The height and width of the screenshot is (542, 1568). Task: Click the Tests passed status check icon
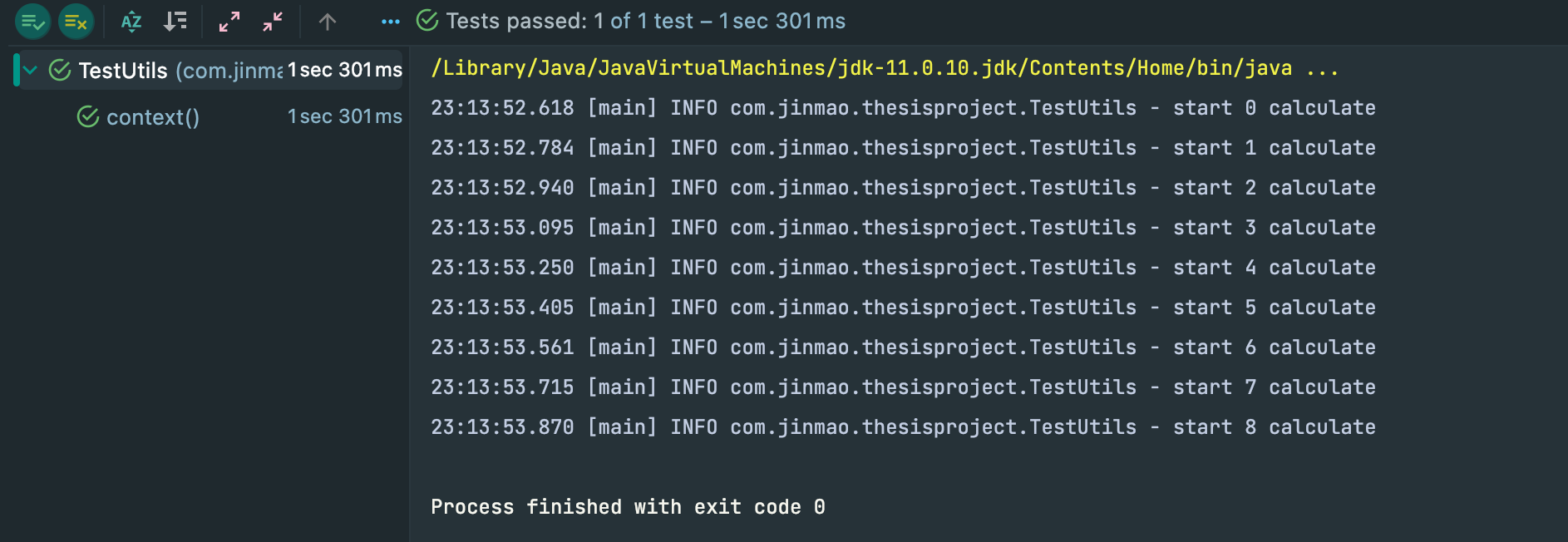click(x=427, y=21)
